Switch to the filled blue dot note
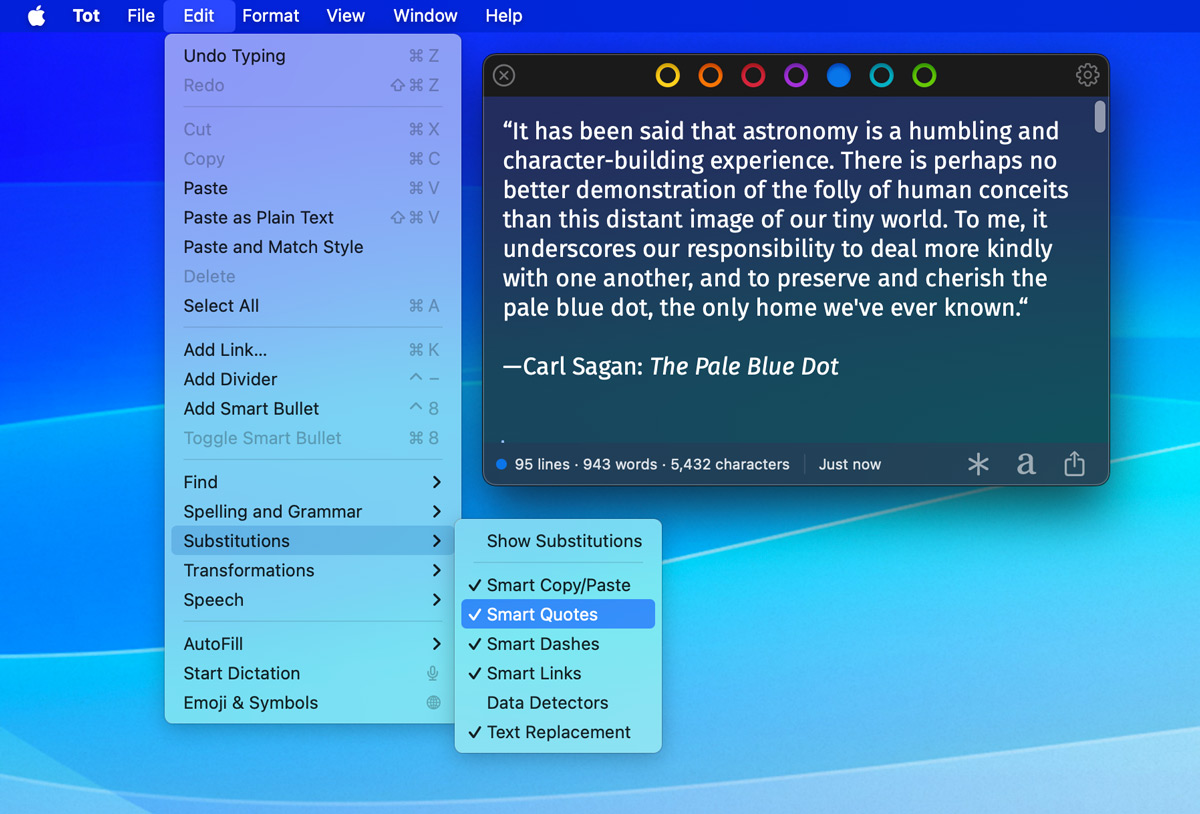The height and width of the screenshot is (814, 1200). (x=839, y=75)
